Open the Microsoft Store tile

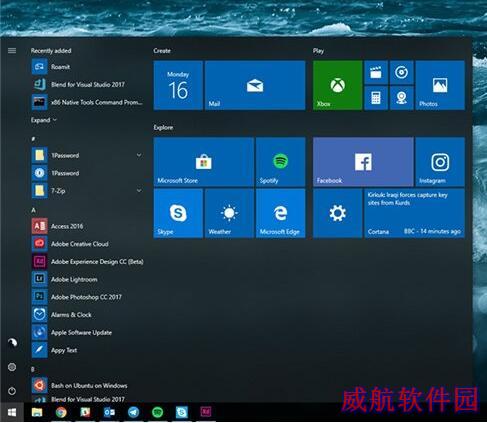pos(204,162)
